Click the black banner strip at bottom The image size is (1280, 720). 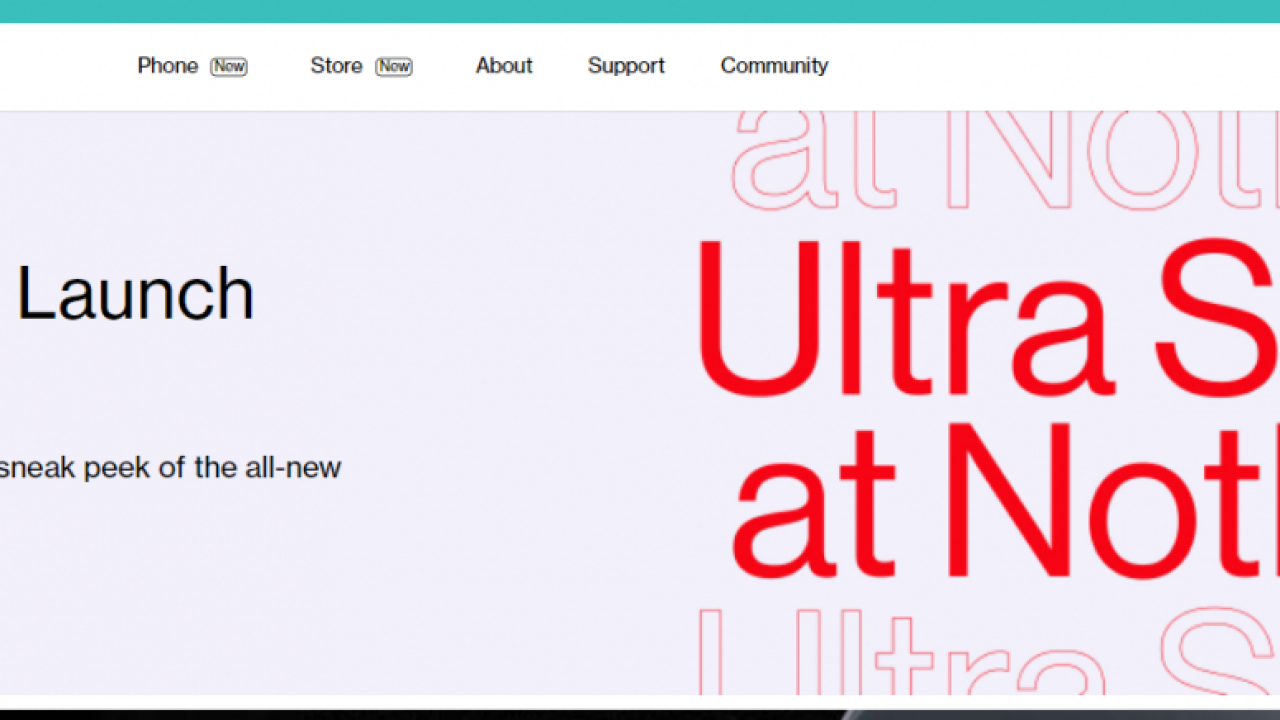point(640,713)
